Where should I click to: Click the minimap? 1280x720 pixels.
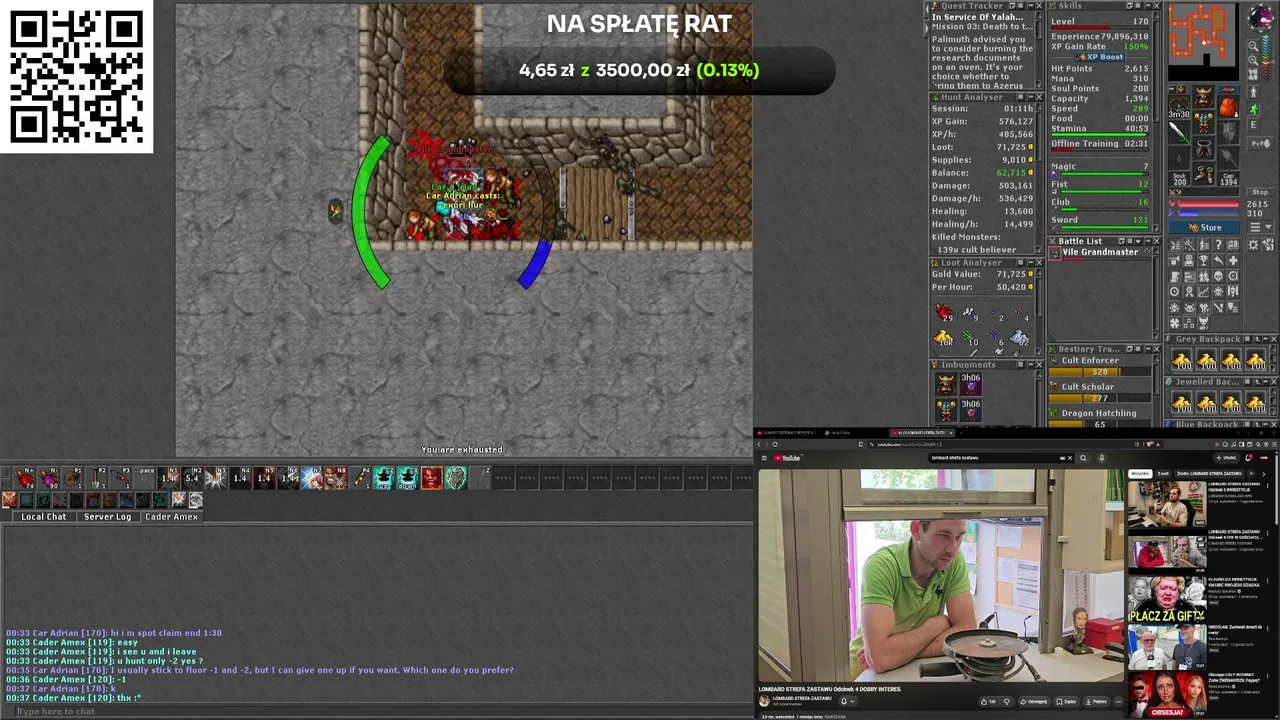coord(1203,41)
